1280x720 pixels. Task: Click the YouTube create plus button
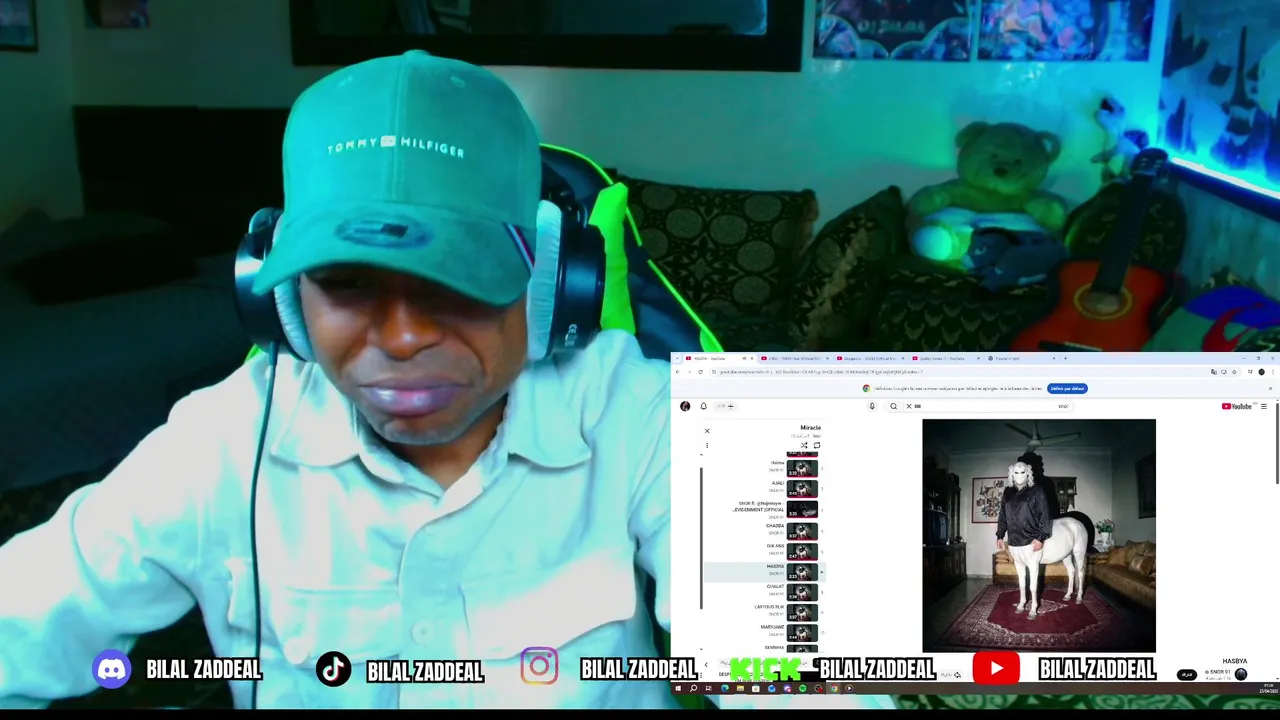click(x=726, y=406)
